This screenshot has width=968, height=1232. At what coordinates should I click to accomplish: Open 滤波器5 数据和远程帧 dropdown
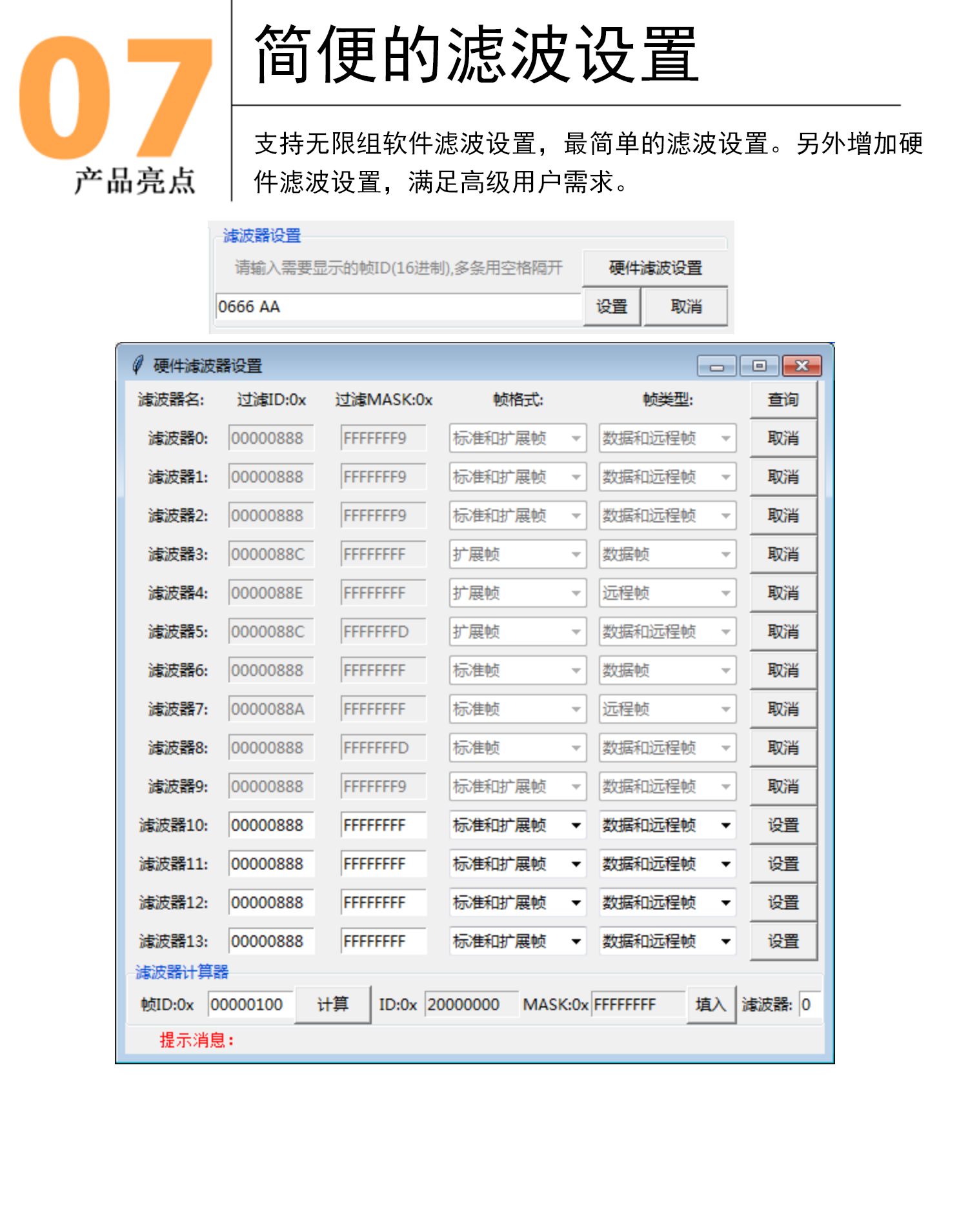point(667,632)
